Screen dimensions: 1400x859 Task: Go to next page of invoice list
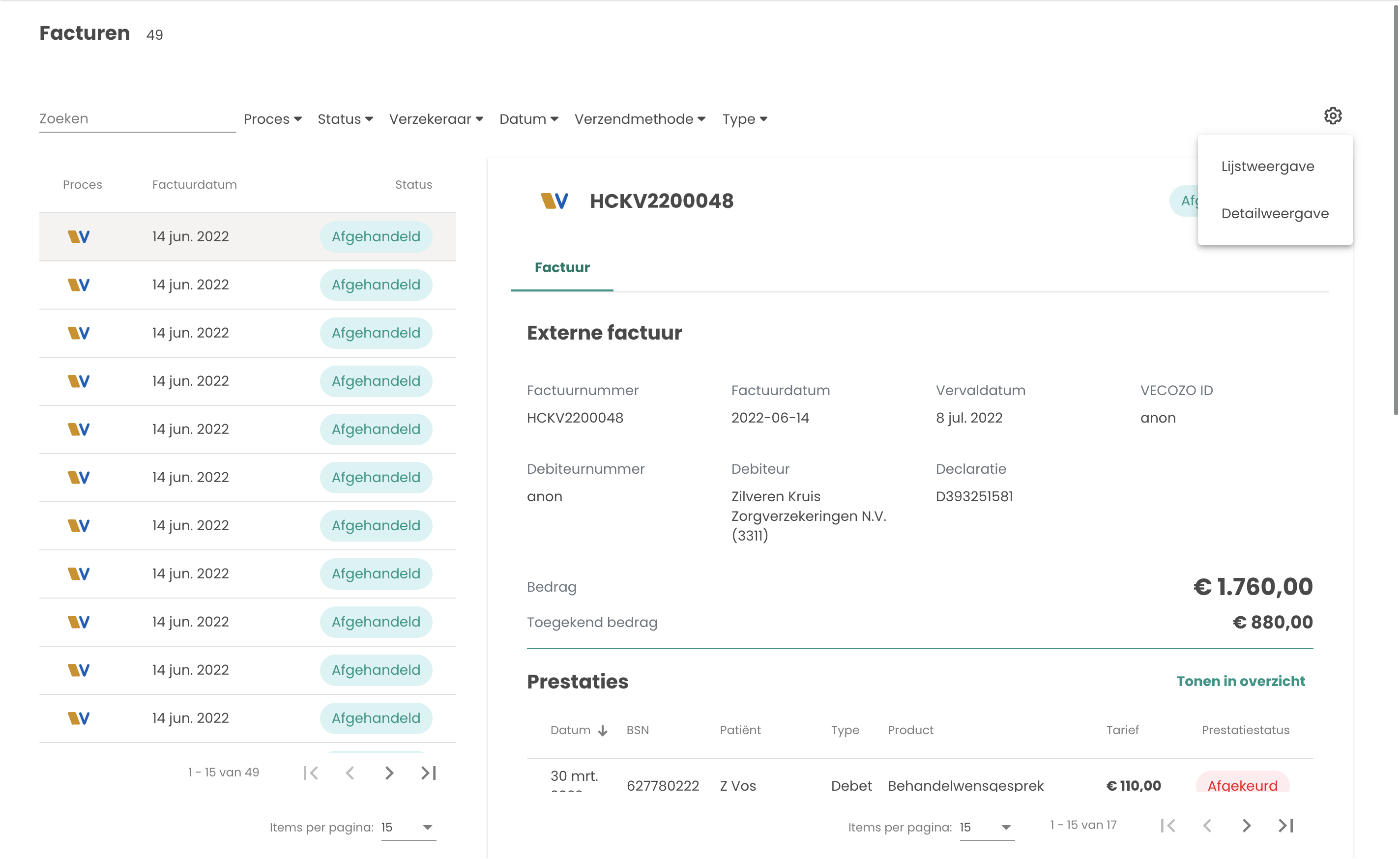pos(389,773)
